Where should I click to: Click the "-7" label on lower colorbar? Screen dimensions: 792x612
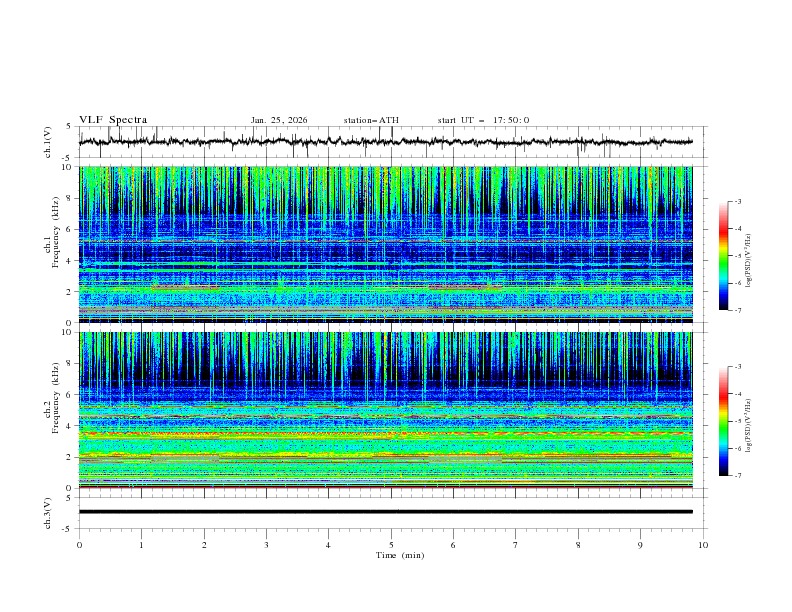tap(738, 476)
